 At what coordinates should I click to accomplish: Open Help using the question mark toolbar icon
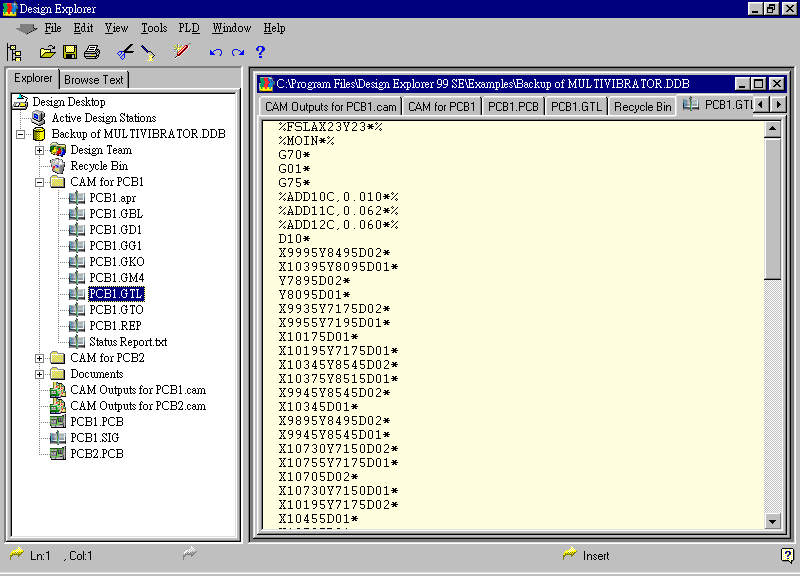258,50
